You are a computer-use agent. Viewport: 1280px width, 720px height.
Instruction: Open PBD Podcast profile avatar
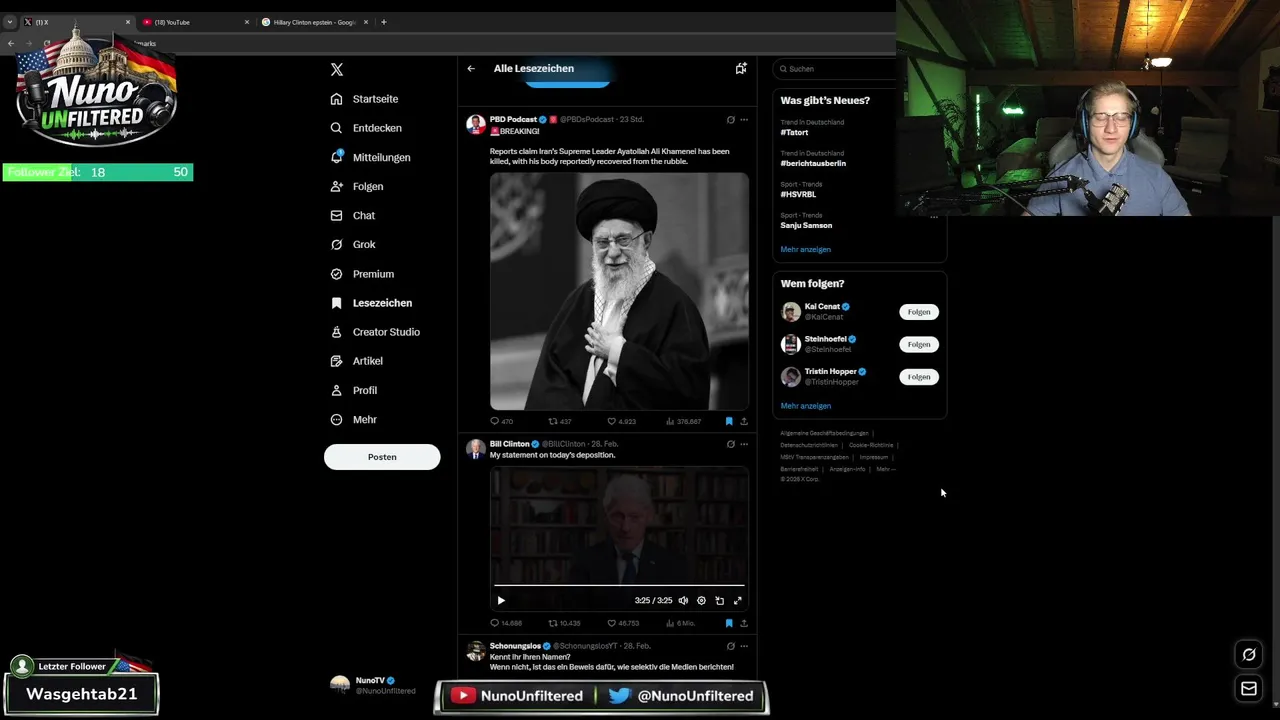click(x=476, y=124)
